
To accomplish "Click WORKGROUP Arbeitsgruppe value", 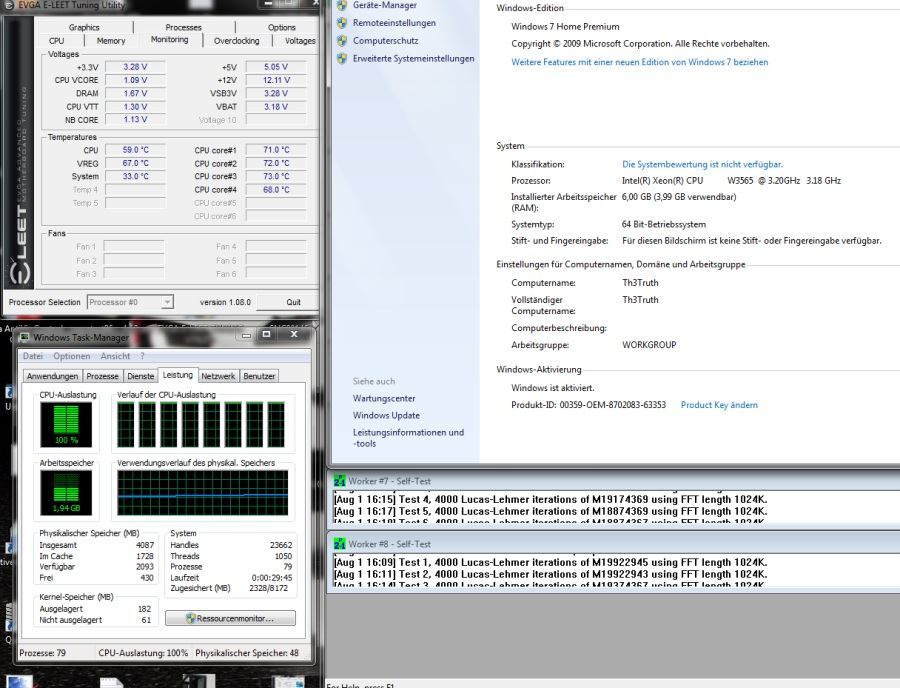I will tap(649, 345).
